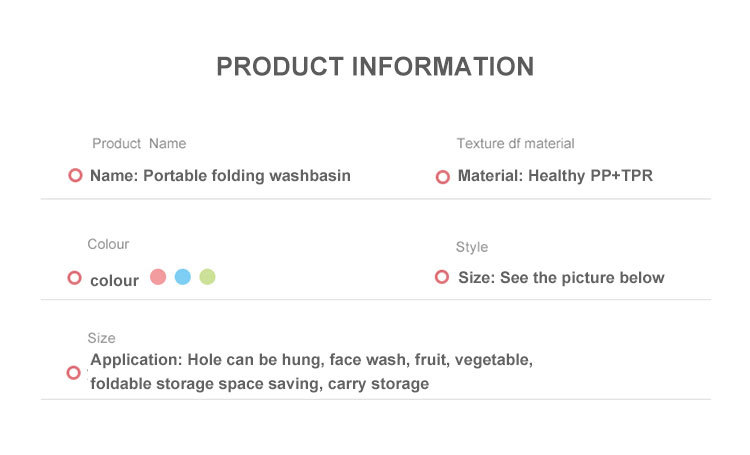Select the blue colour dot
750x455 pixels.
[183, 277]
